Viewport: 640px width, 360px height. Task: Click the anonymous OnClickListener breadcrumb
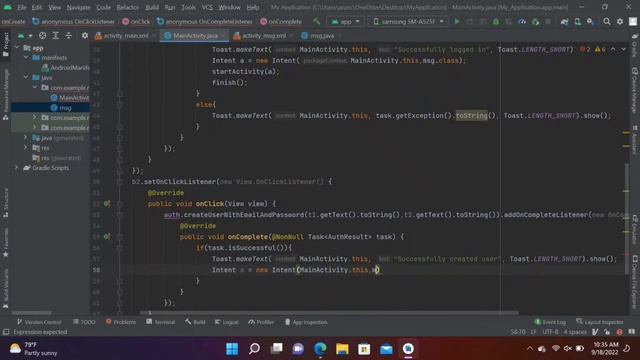[x=73, y=22]
